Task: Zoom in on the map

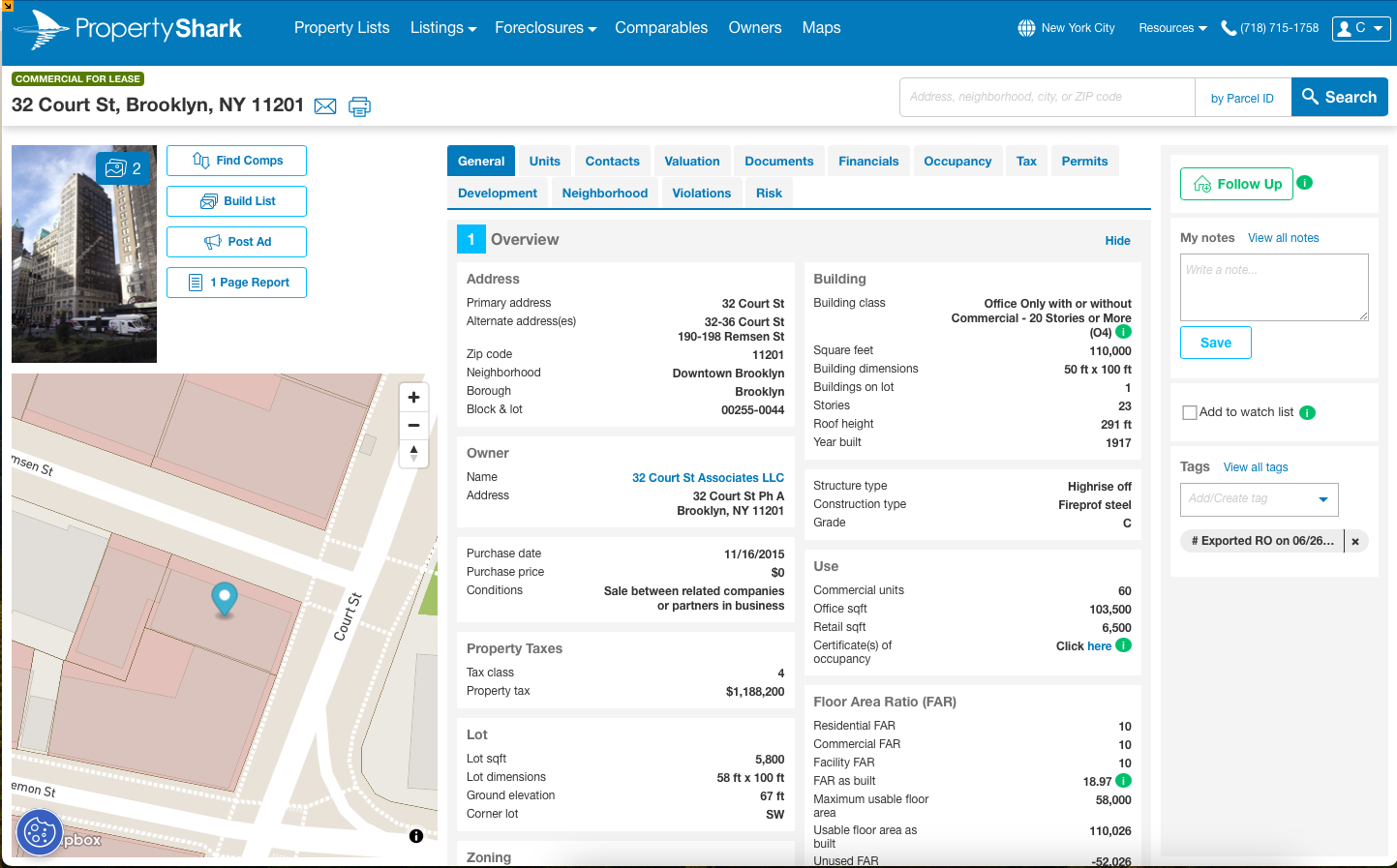Action: tap(413, 398)
